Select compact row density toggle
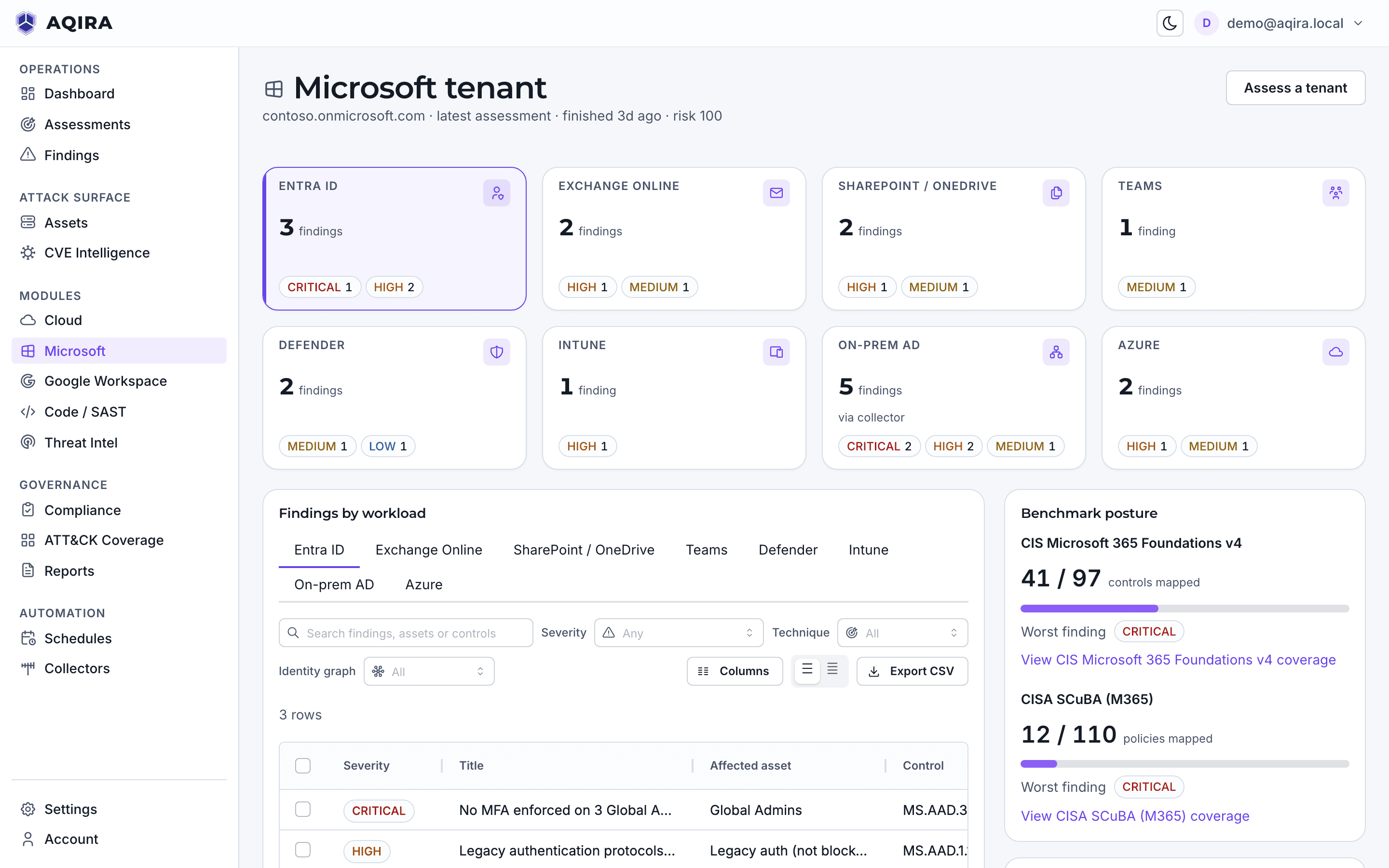Image resolution: width=1389 pixels, height=868 pixels. pyautogui.click(x=832, y=670)
